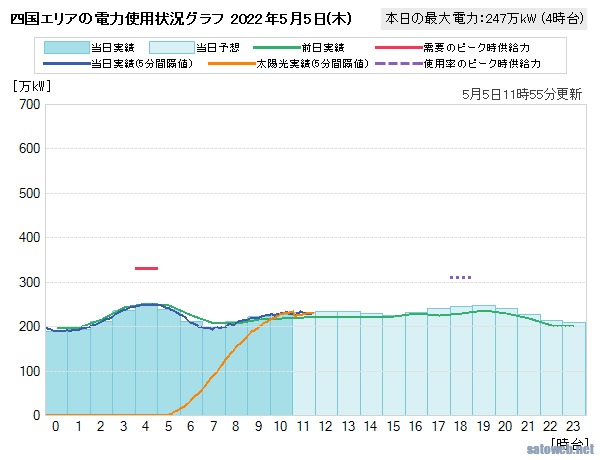Image resolution: width=600 pixels, height=460 pixels.
Task: Click the purple dashed 使用率のピーク時供給力 legend line
Action: [396, 63]
